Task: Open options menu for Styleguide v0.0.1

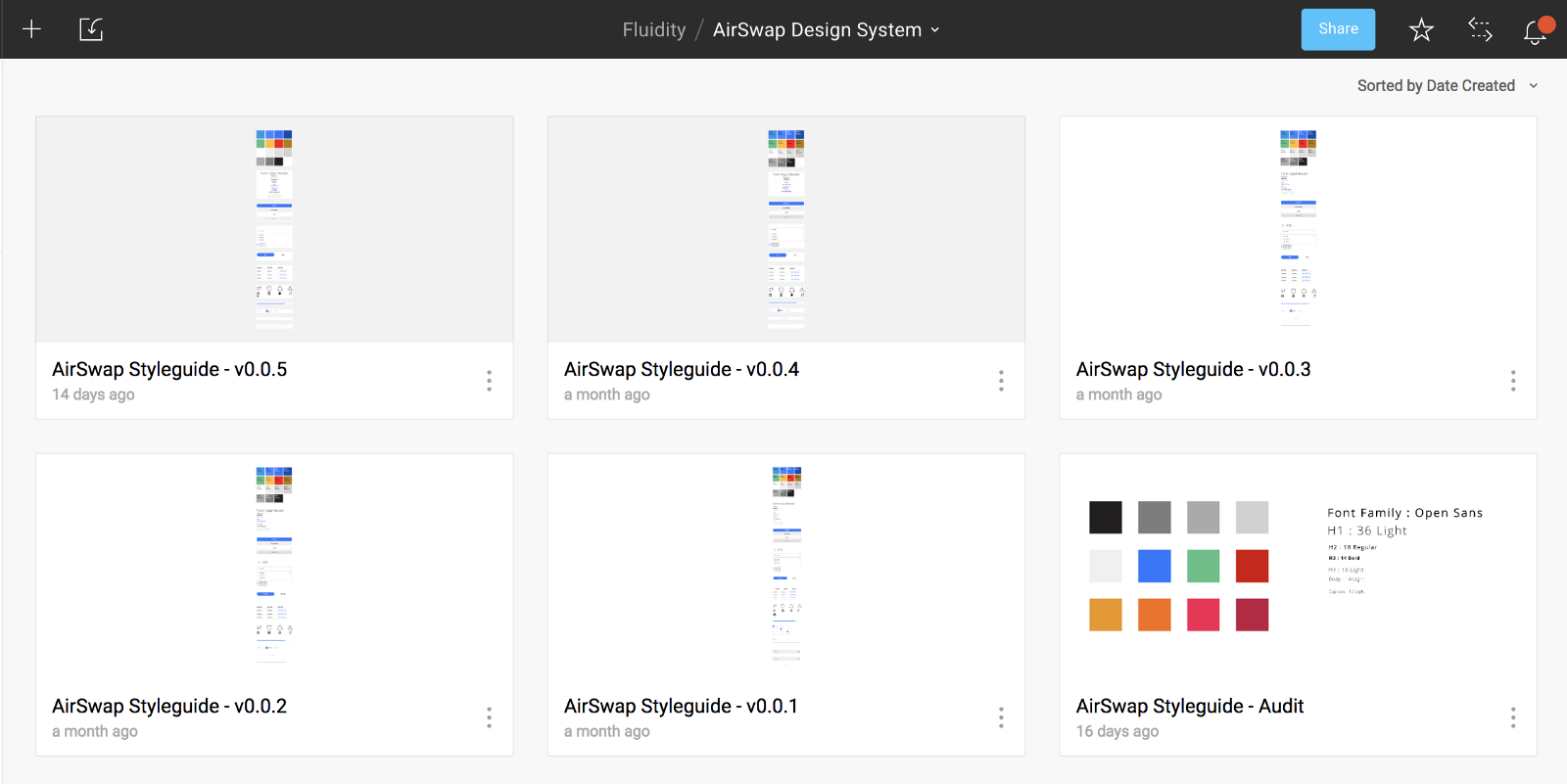Action: coord(1001,717)
